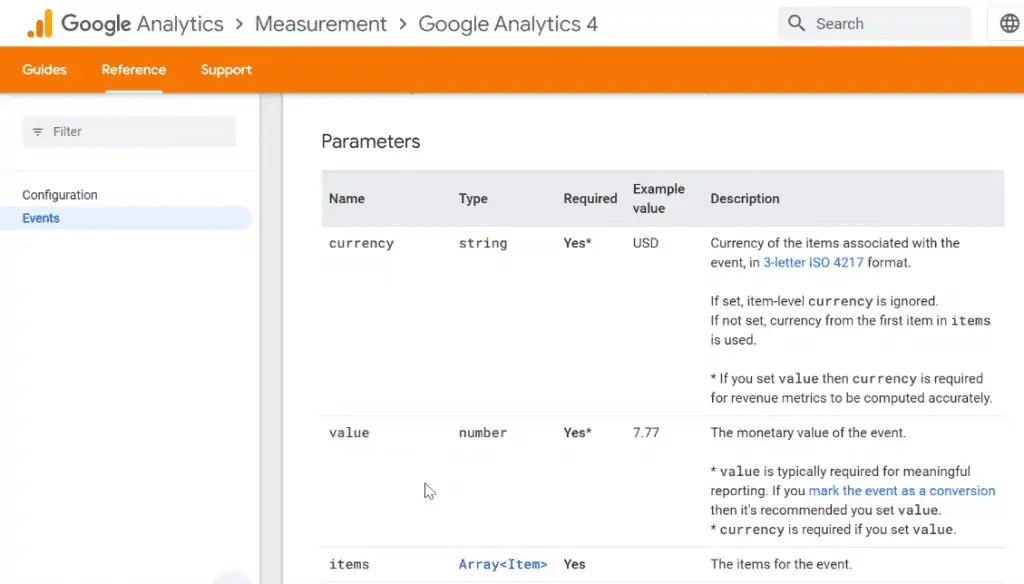Click 'If set, item-level currency is ignored.' text

coord(824,301)
